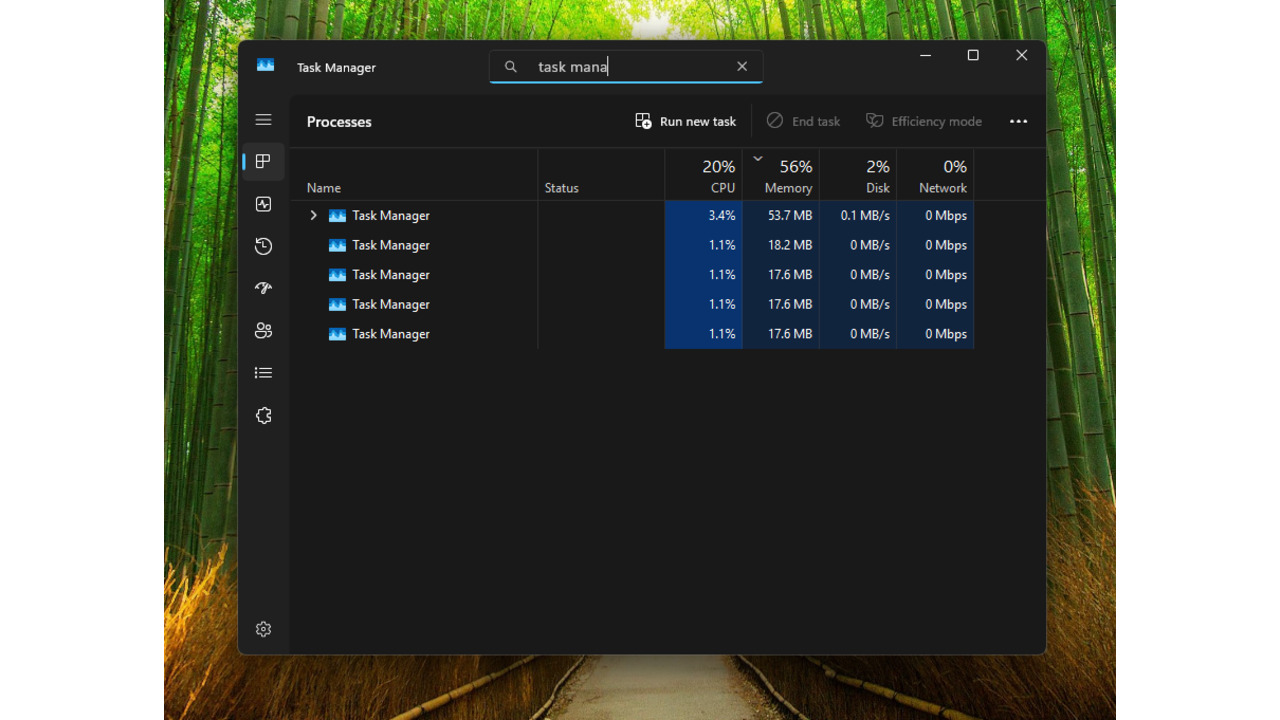Select the second Task Manager process row
1280x720 pixels.
390,245
